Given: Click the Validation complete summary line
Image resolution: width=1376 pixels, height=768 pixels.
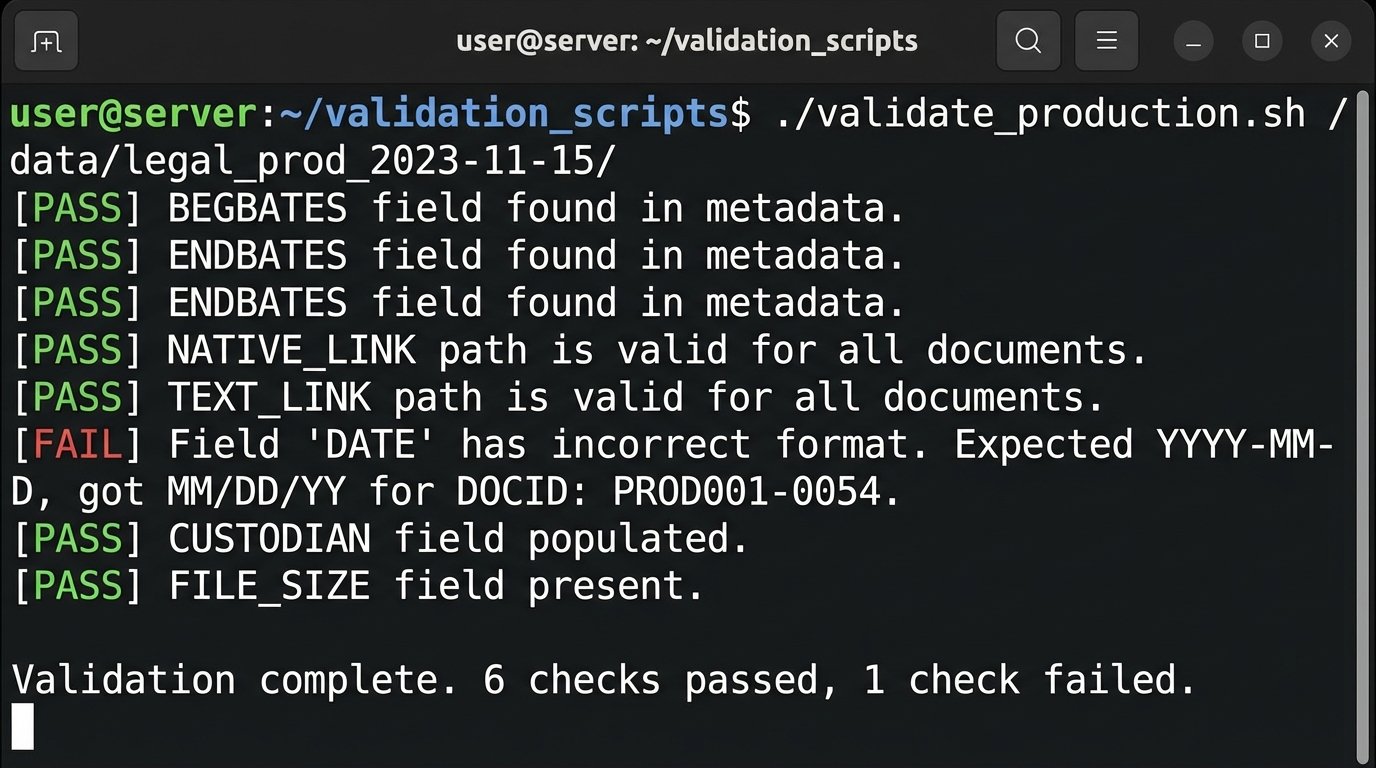Looking at the screenshot, I should click(603, 680).
